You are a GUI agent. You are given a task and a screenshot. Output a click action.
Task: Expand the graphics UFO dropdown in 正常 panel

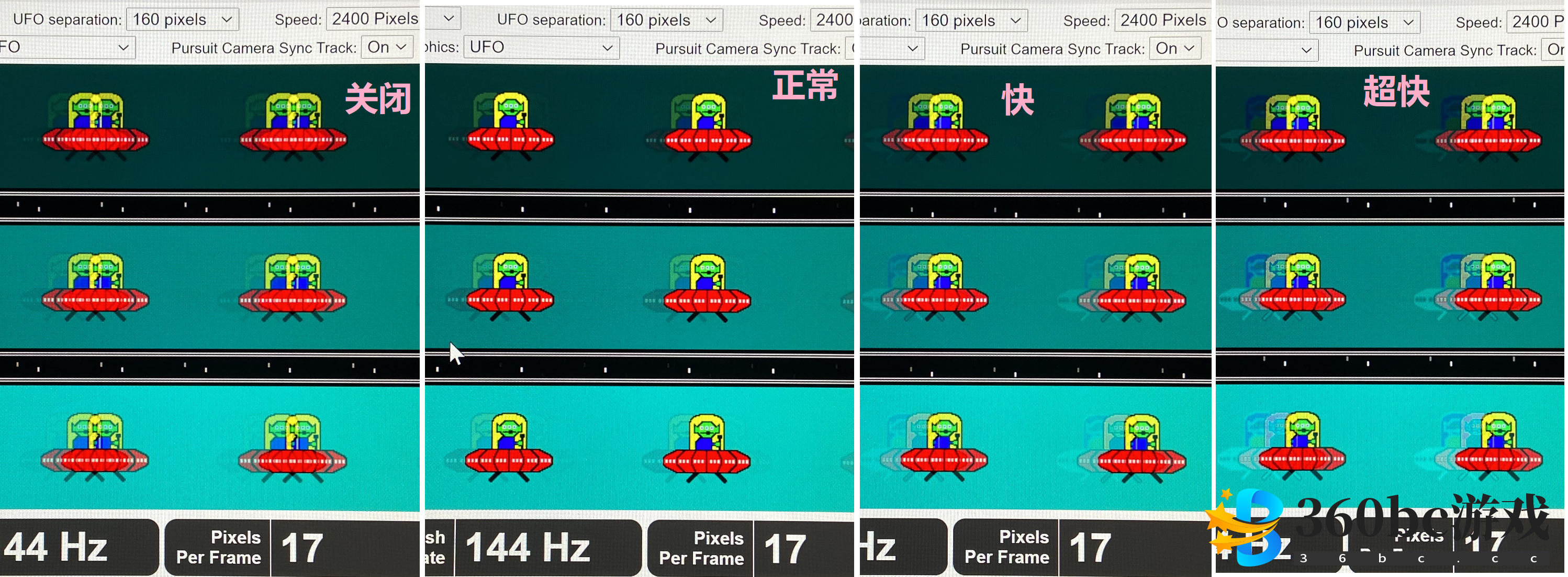pyautogui.click(x=541, y=48)
